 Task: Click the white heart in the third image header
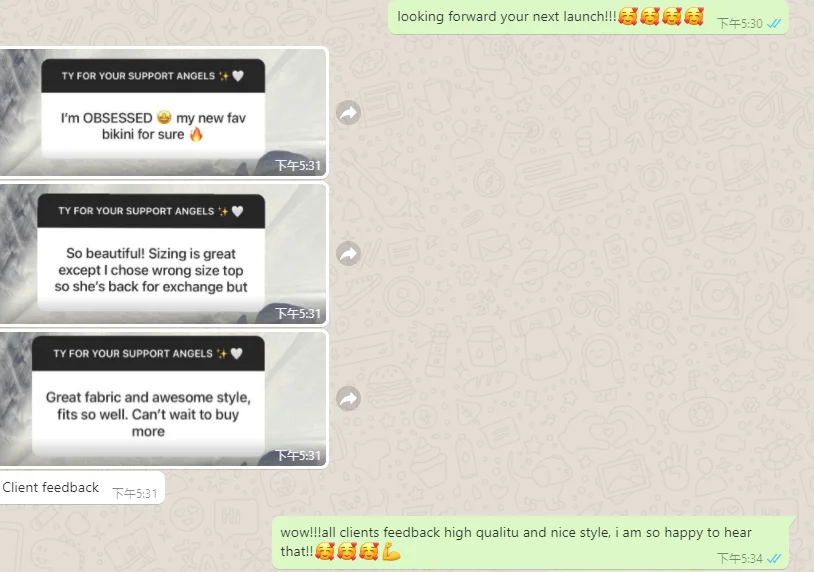[237, 353]
